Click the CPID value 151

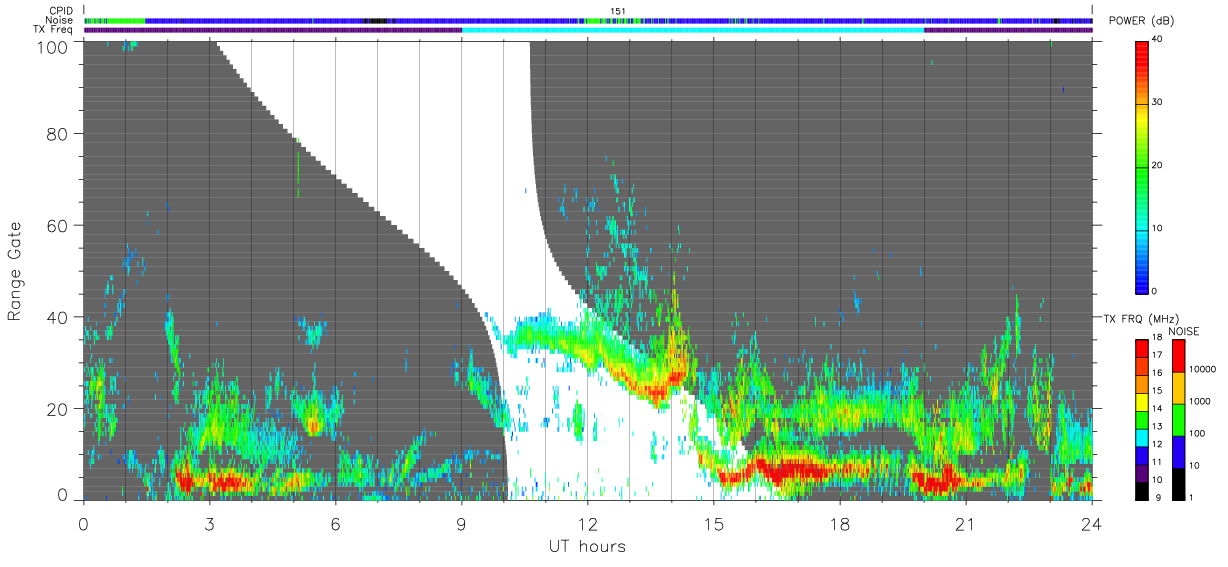tap(618, 10)
